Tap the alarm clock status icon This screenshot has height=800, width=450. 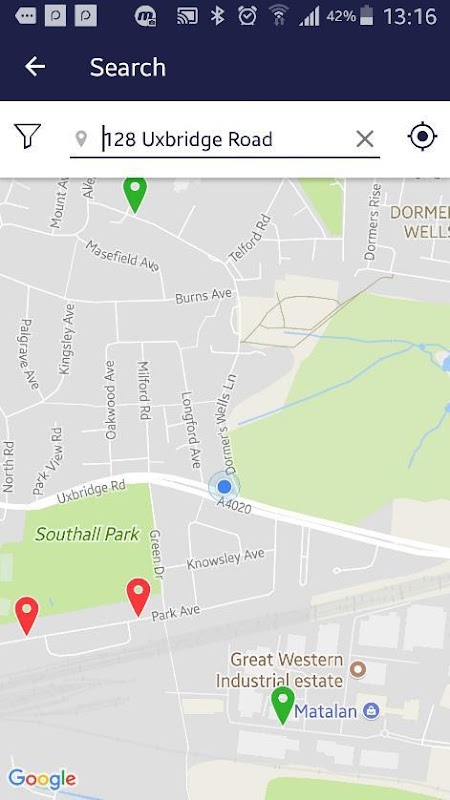[x=247, y=16]
